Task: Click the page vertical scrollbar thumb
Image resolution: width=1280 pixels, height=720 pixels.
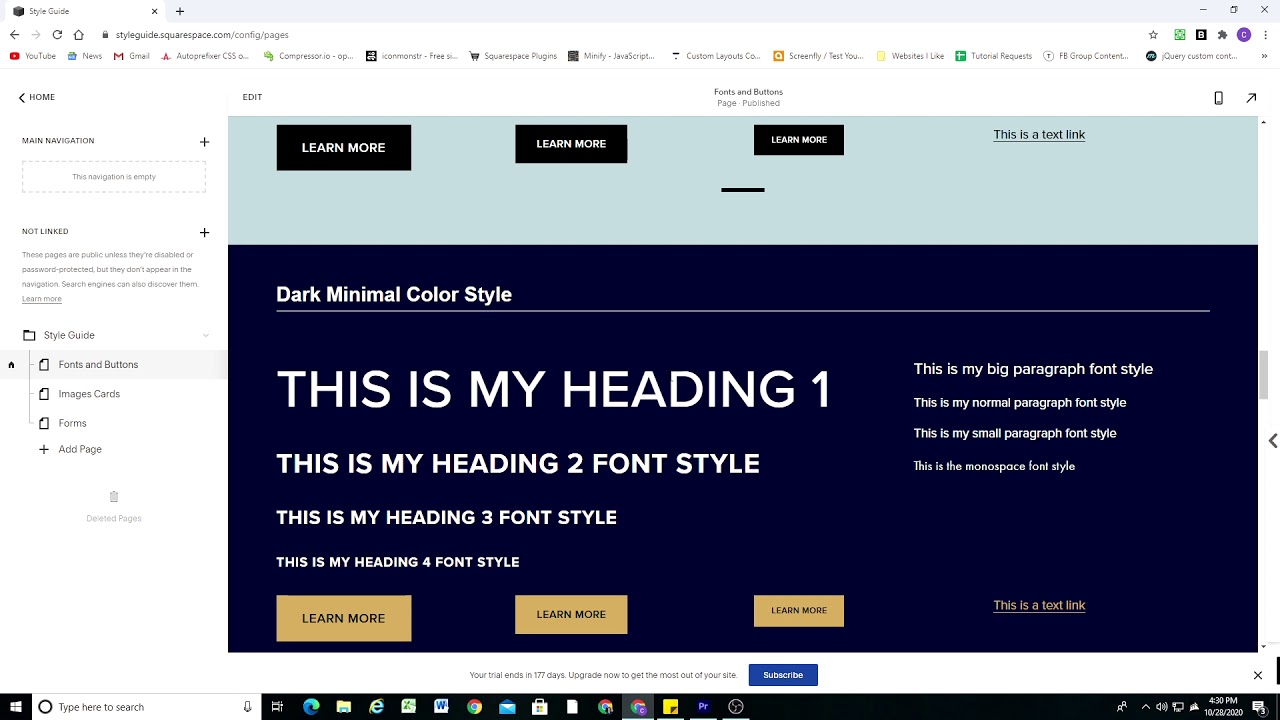Action: point(1264,375)
